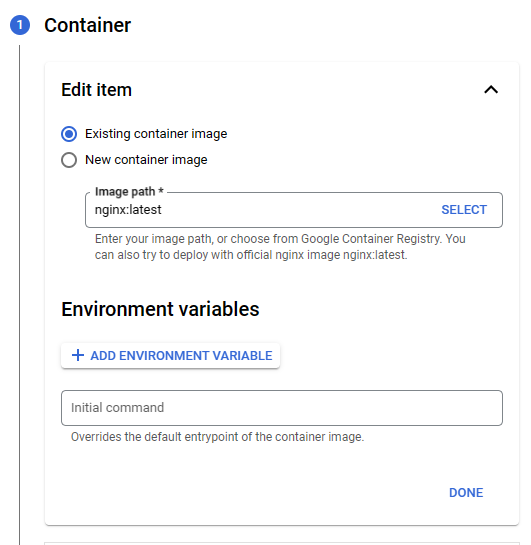Select the Existing container image radio button

tap(69, 134)
